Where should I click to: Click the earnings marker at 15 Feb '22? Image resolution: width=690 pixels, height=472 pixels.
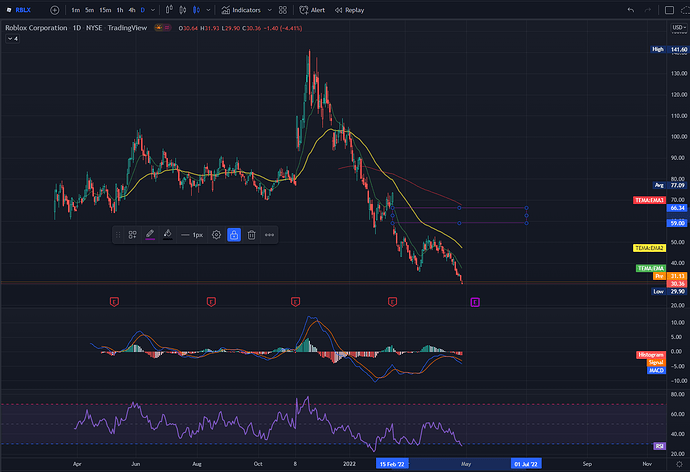click(393, 302)
